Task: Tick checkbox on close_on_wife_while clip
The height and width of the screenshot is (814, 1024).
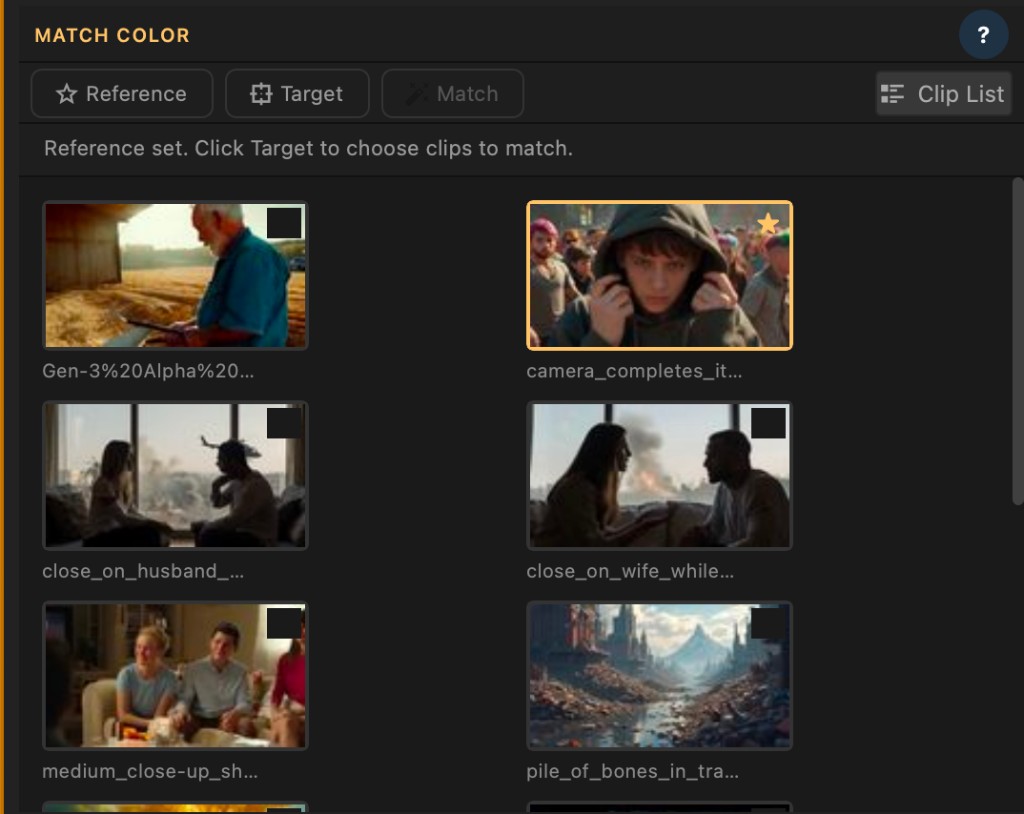Action: coord(768,423)
